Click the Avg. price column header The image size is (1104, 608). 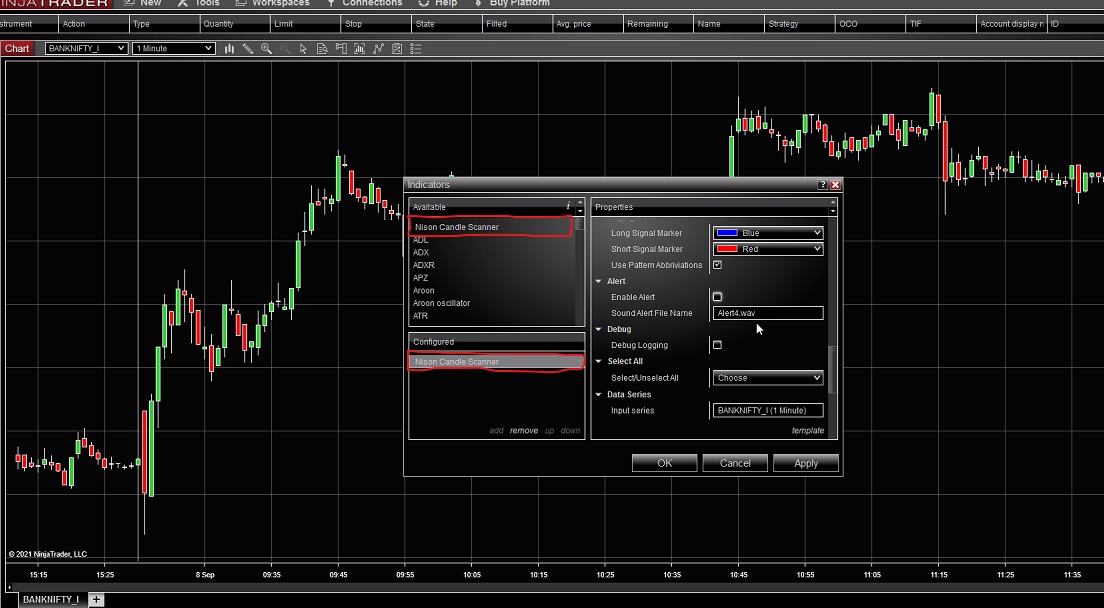tap(587, 24)
